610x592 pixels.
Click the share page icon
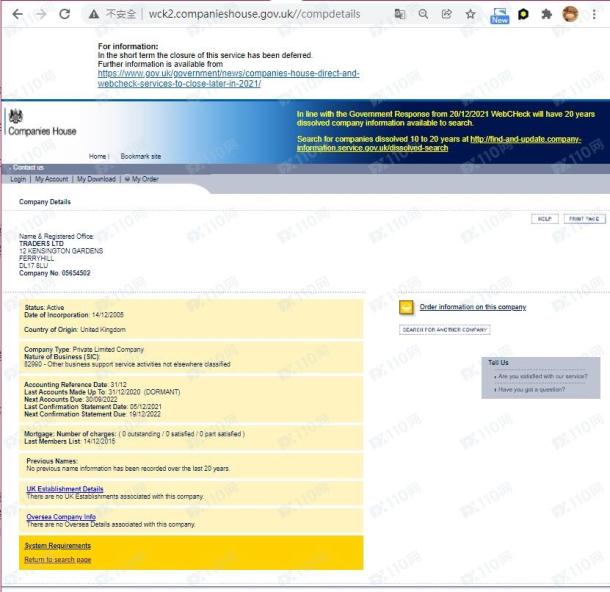click(x=447, y=14)
